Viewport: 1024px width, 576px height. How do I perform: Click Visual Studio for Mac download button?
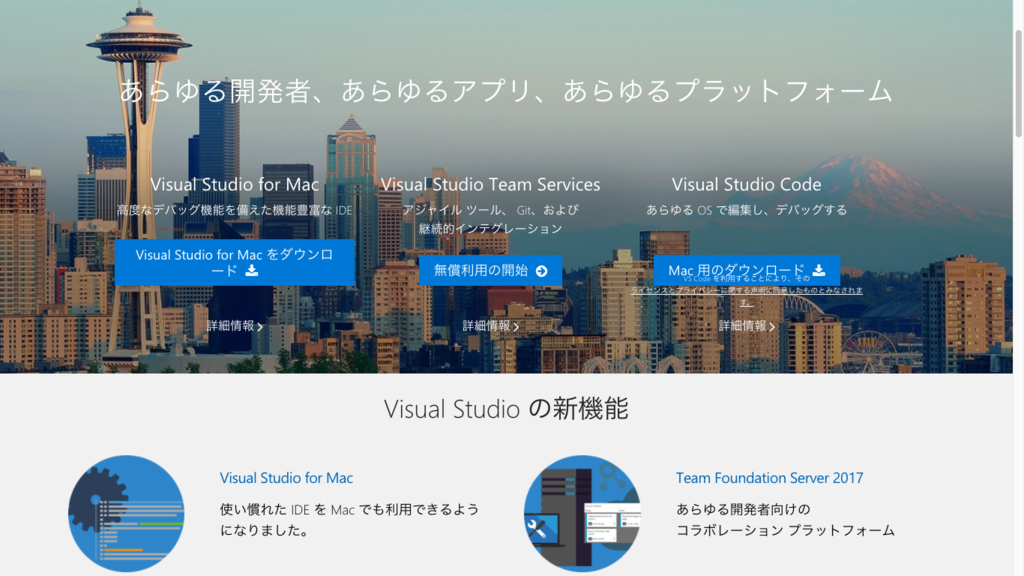tap(234, 263)
